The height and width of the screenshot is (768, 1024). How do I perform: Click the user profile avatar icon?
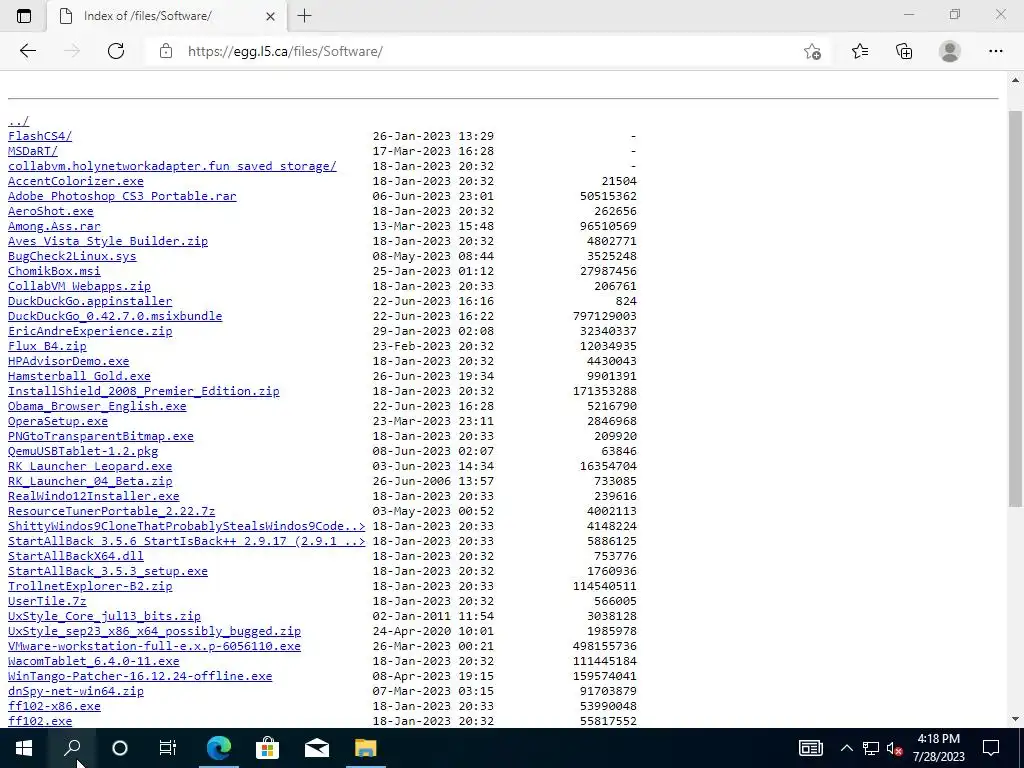[950, 51]
